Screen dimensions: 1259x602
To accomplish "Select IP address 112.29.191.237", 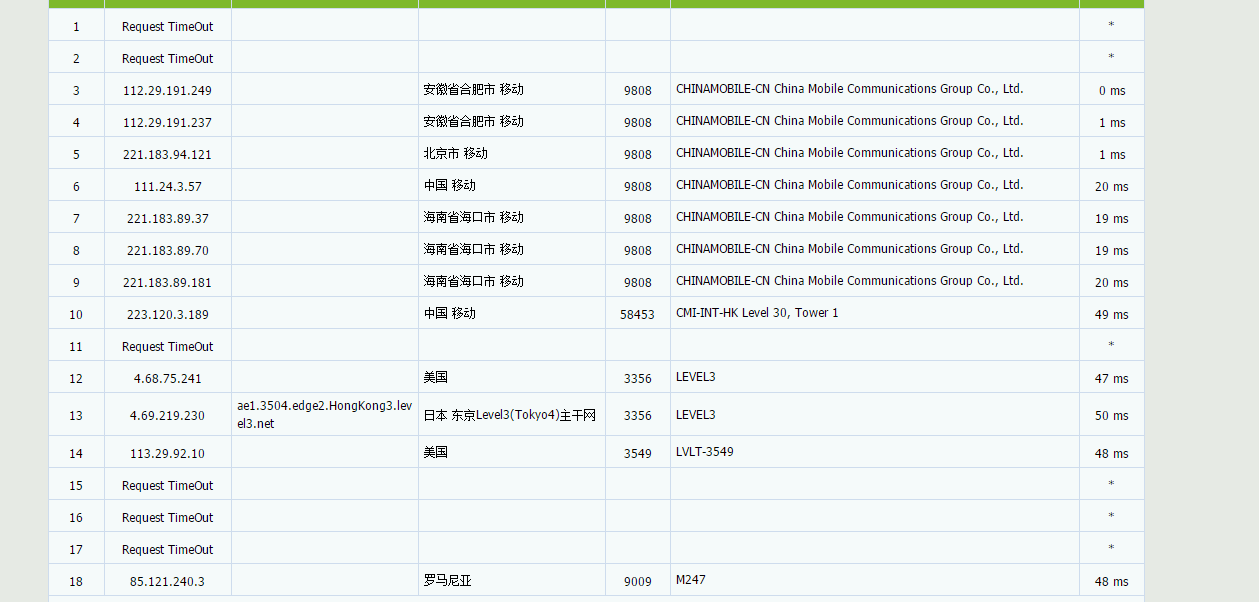I will [167, 122].
